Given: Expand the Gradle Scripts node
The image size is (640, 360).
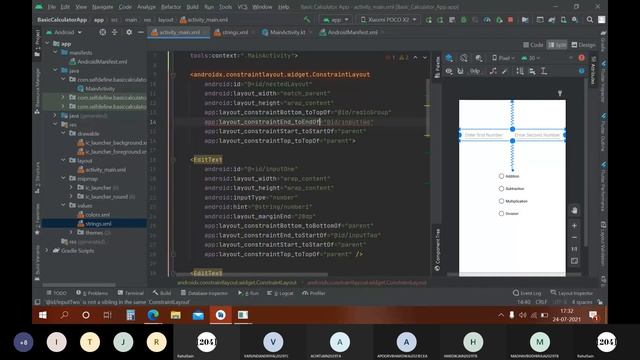Looking at the screenshot, I should 47,250.
